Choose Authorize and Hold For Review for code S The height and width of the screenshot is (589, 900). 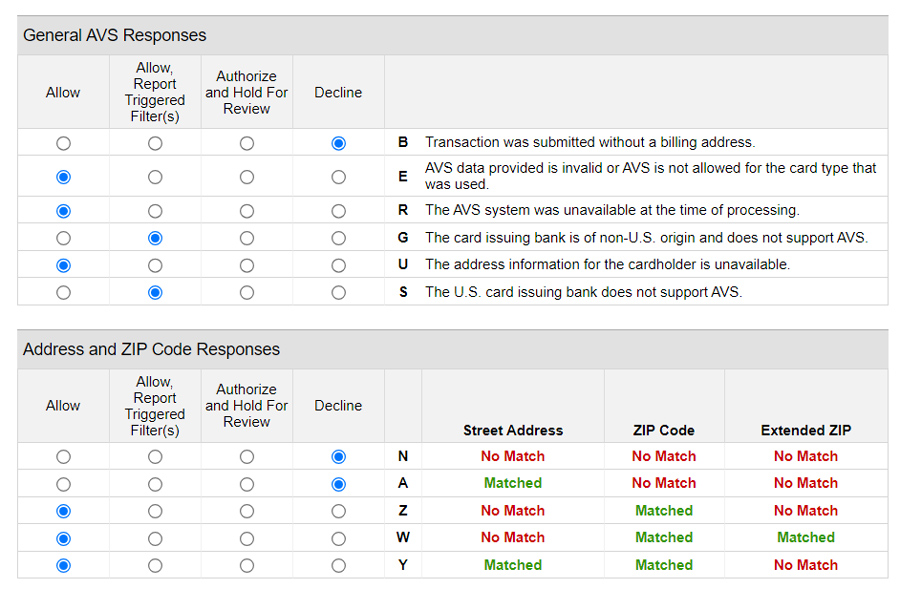(x=247, y=293)
